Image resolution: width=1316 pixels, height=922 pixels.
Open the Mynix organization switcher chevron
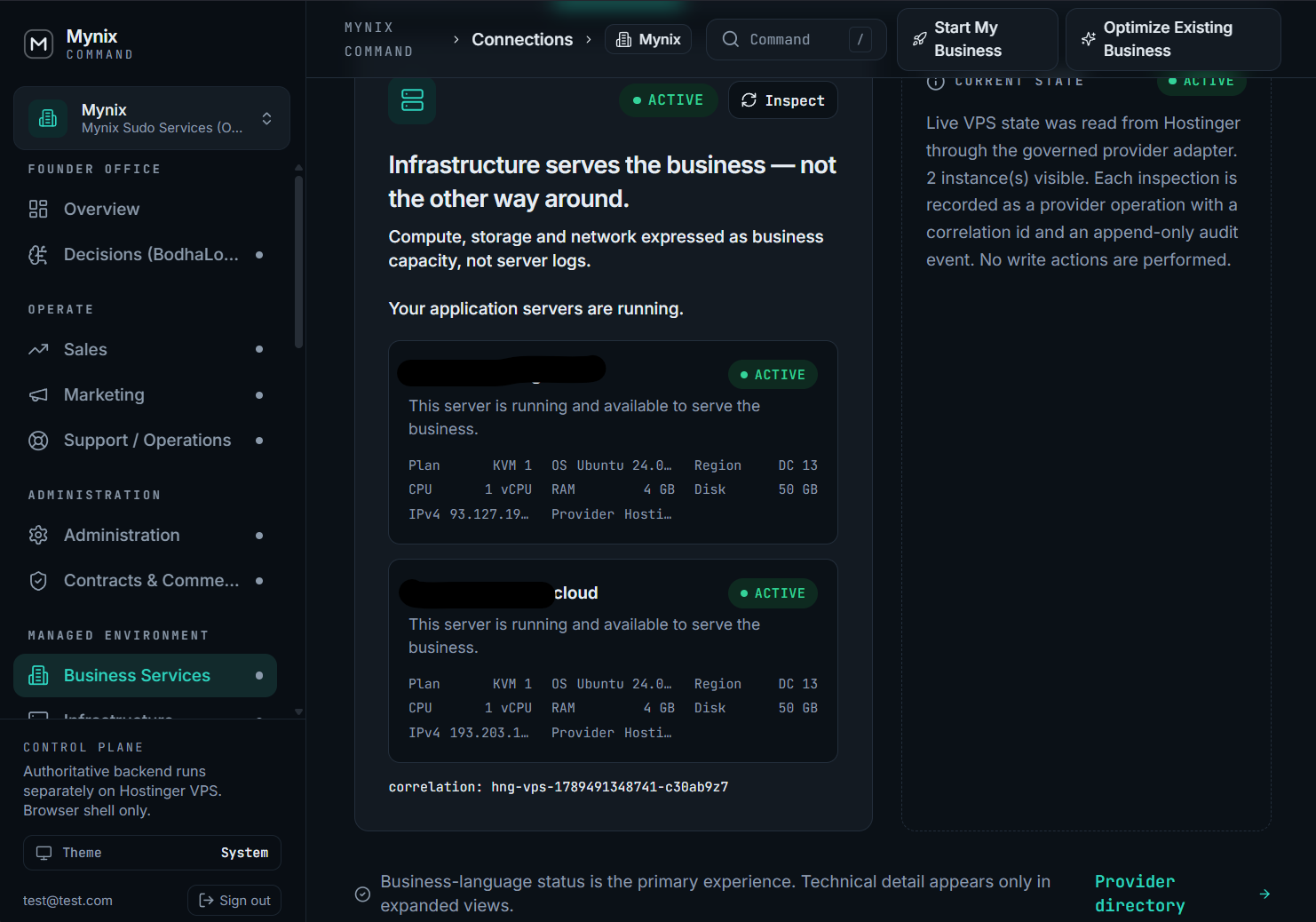(x=266, y=118)
